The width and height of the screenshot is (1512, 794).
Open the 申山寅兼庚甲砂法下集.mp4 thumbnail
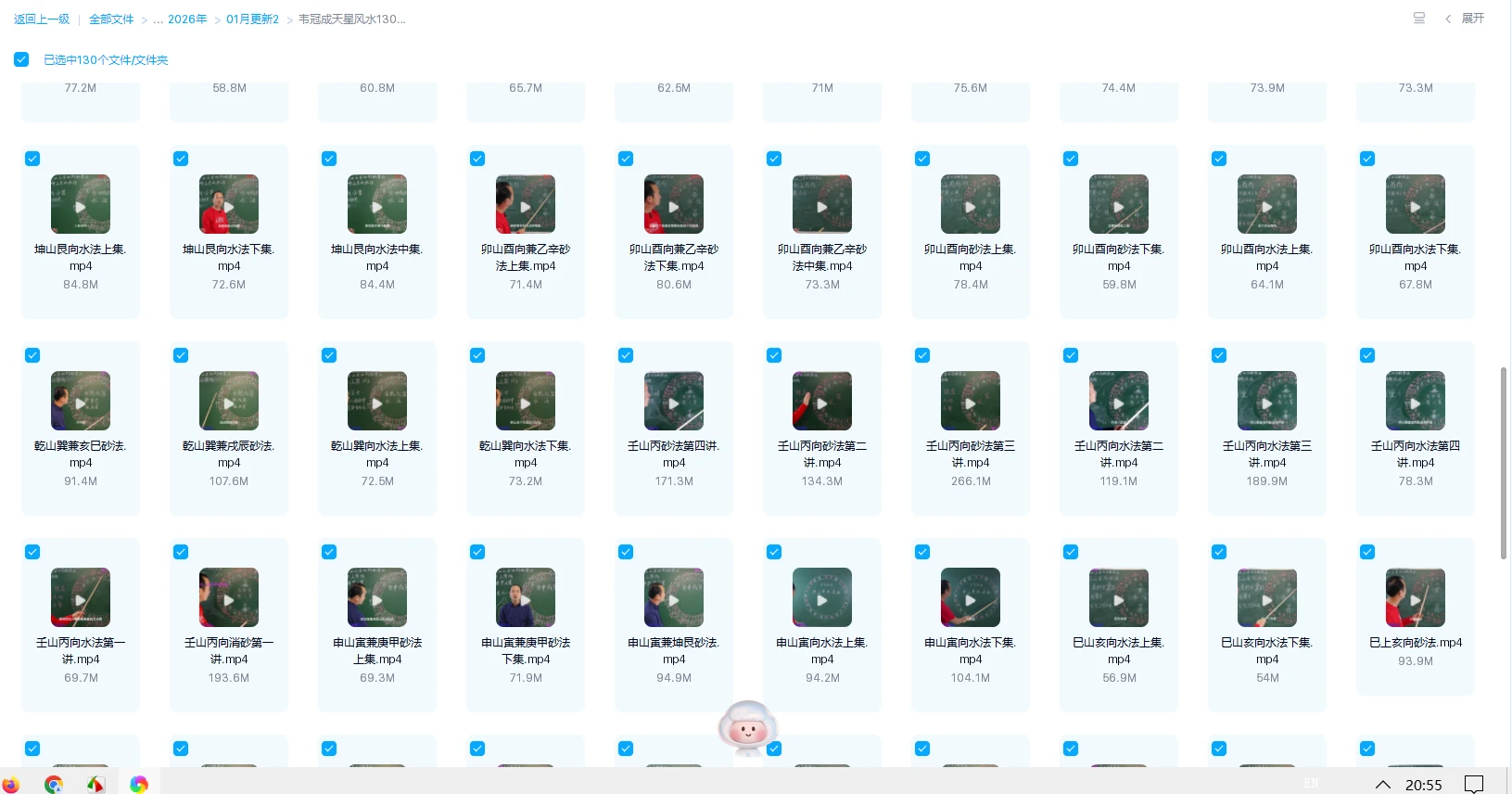[x=526, y=597]
